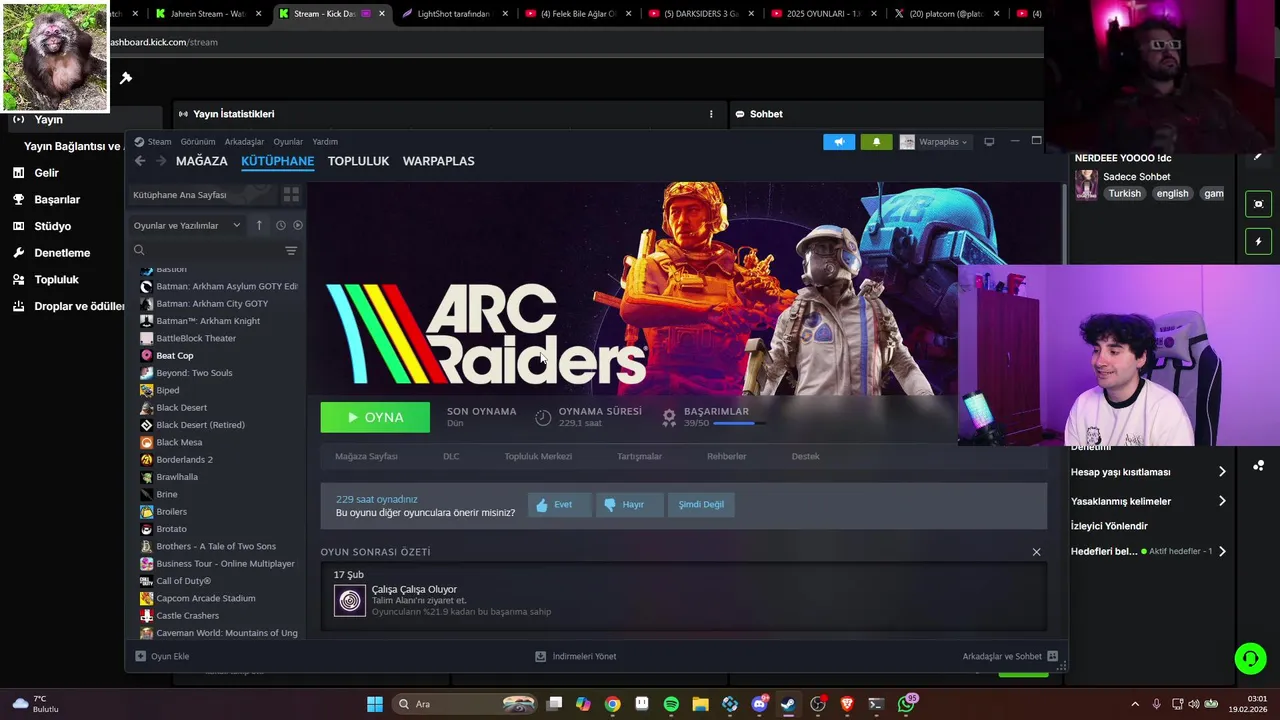Open İndirmeleri Yönet downloads icon
Screen dimensions: 1280x720
tap(541, 656)
